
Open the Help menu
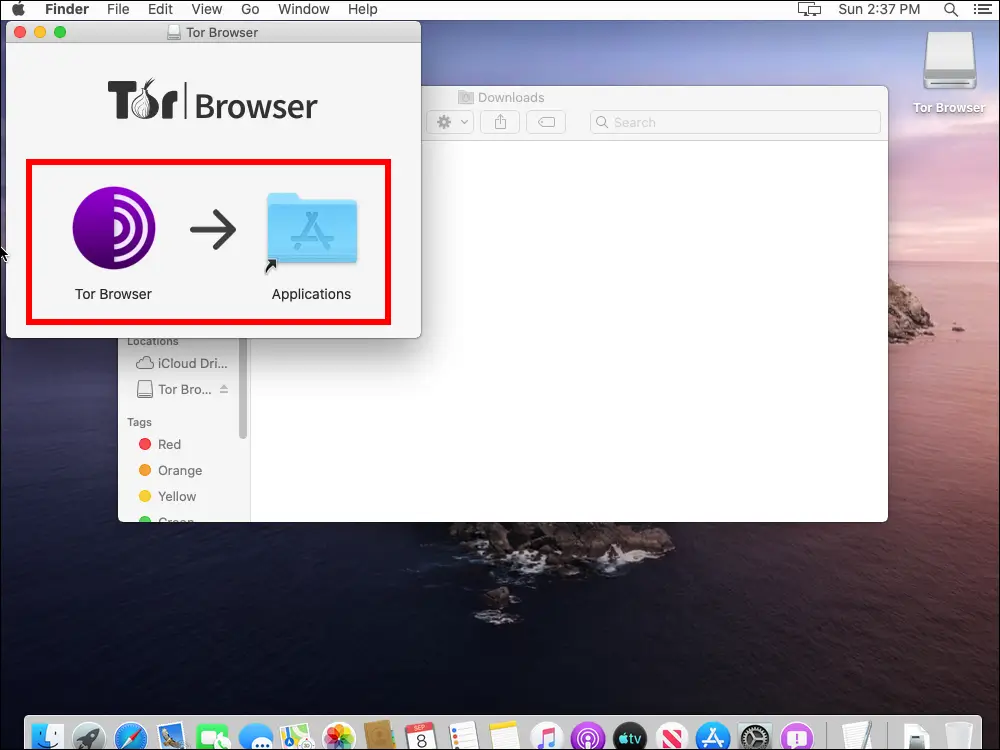click(x=362, y=9)
